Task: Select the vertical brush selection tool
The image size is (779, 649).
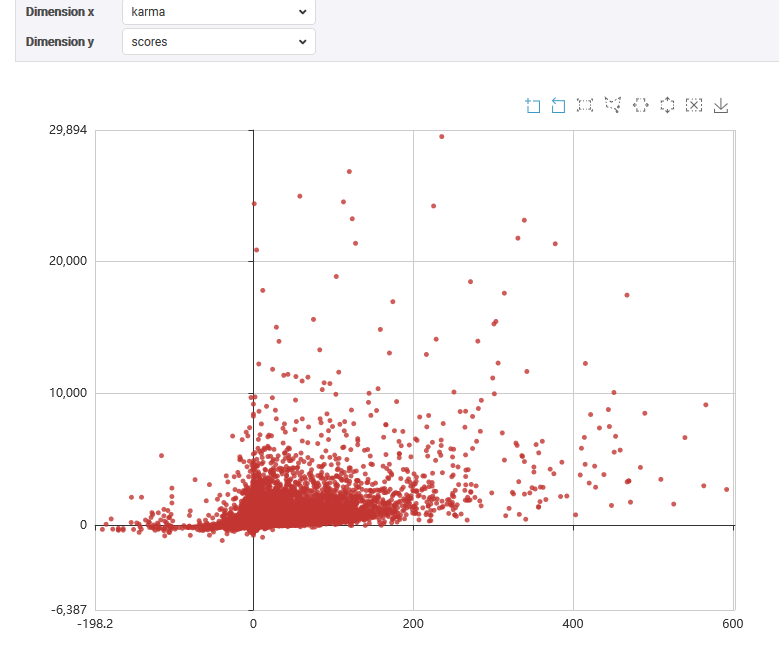Action: (667, 105)
